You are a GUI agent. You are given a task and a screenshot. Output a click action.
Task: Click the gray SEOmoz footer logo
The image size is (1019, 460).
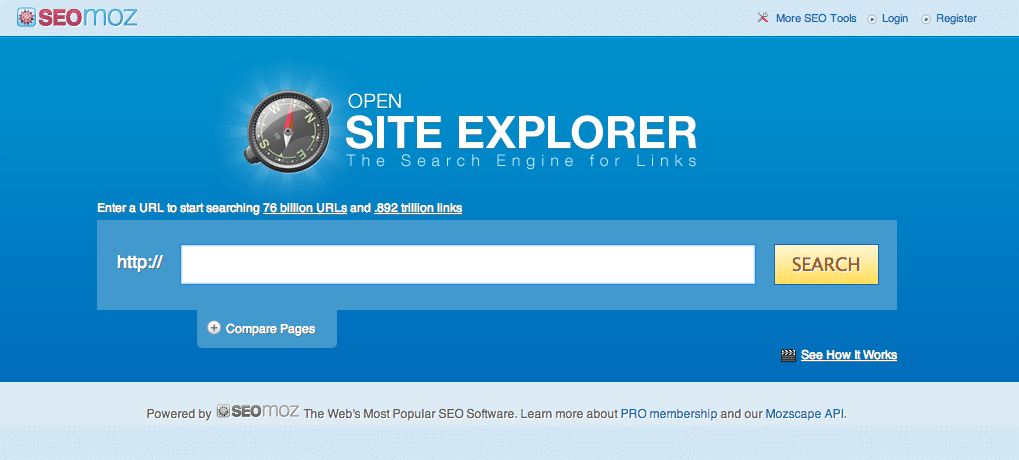[x=257, y=411]
